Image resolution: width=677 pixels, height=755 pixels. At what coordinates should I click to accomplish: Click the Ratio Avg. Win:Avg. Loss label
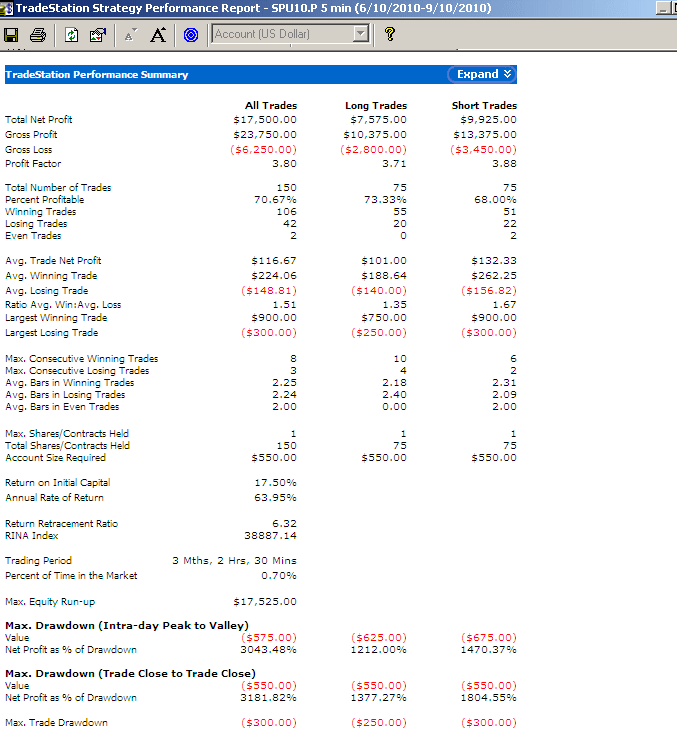pos(63,305)
